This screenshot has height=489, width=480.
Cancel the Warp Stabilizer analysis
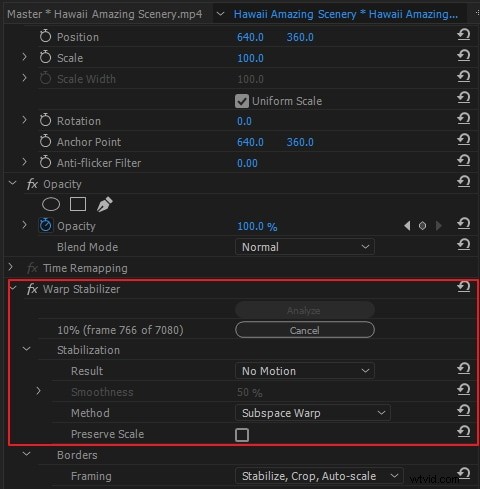[x=305, y=330]
